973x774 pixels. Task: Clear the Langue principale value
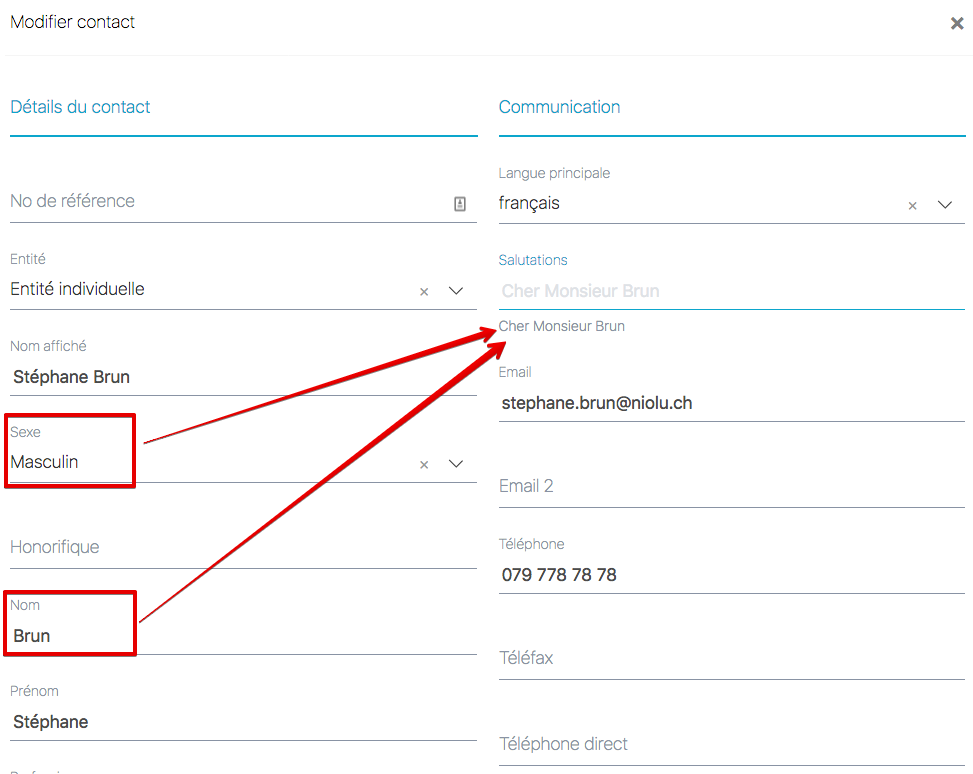coord(912,206)
